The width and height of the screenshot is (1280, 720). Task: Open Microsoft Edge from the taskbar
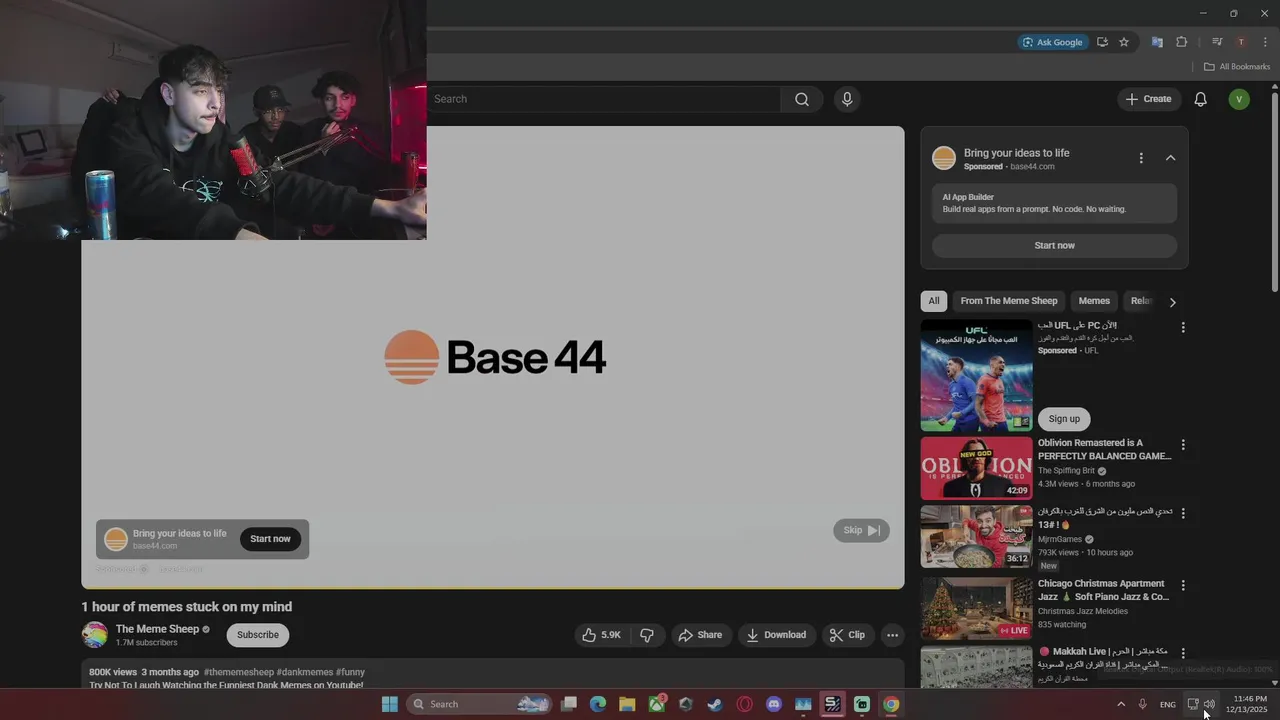point(598,704)
